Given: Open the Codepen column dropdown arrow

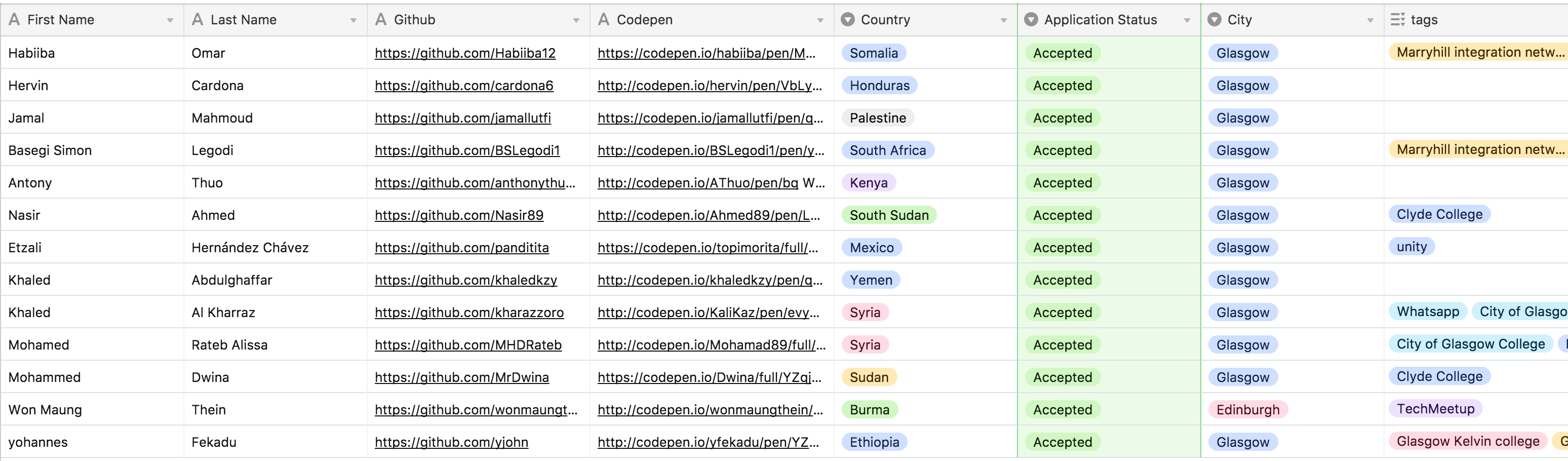Looking at the screenshot, I should pyautogui.click(x=820, y=21).
